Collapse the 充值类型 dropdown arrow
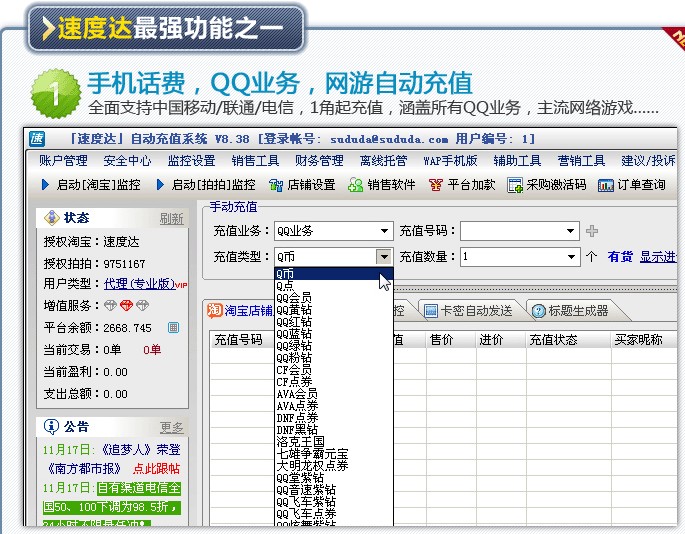The width and height of the screenshot is (685, 534). click(384, 257)
